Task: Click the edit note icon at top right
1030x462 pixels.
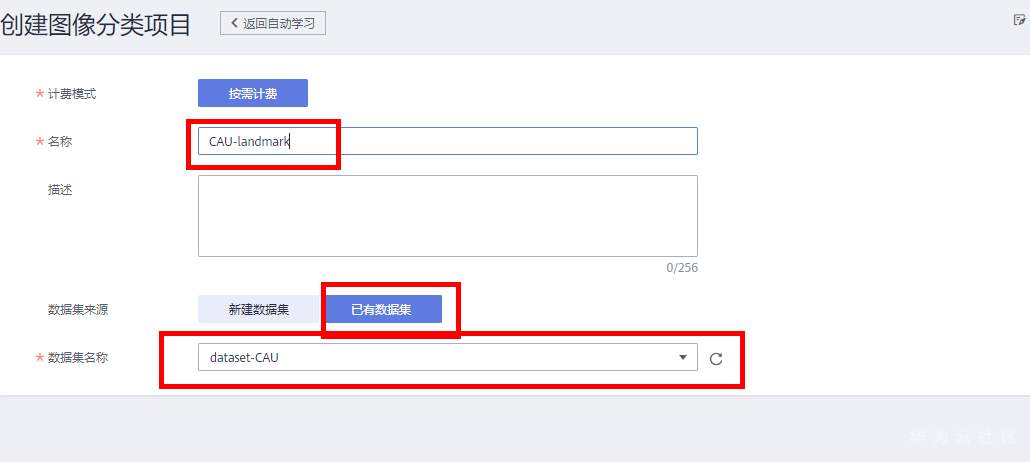Action: pyautogui.click(x=1020, y=19)
